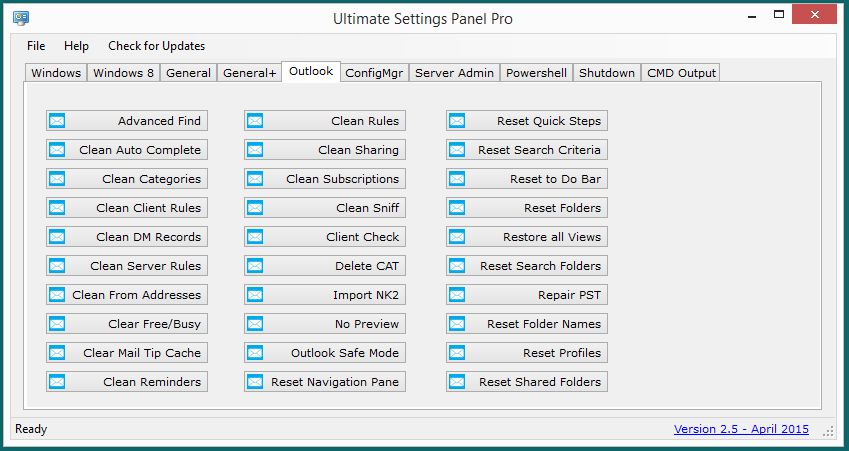Click the envelope icon on Advanced Find
The width and height of the screenshot is (849, 451).
tap(57, 121)
